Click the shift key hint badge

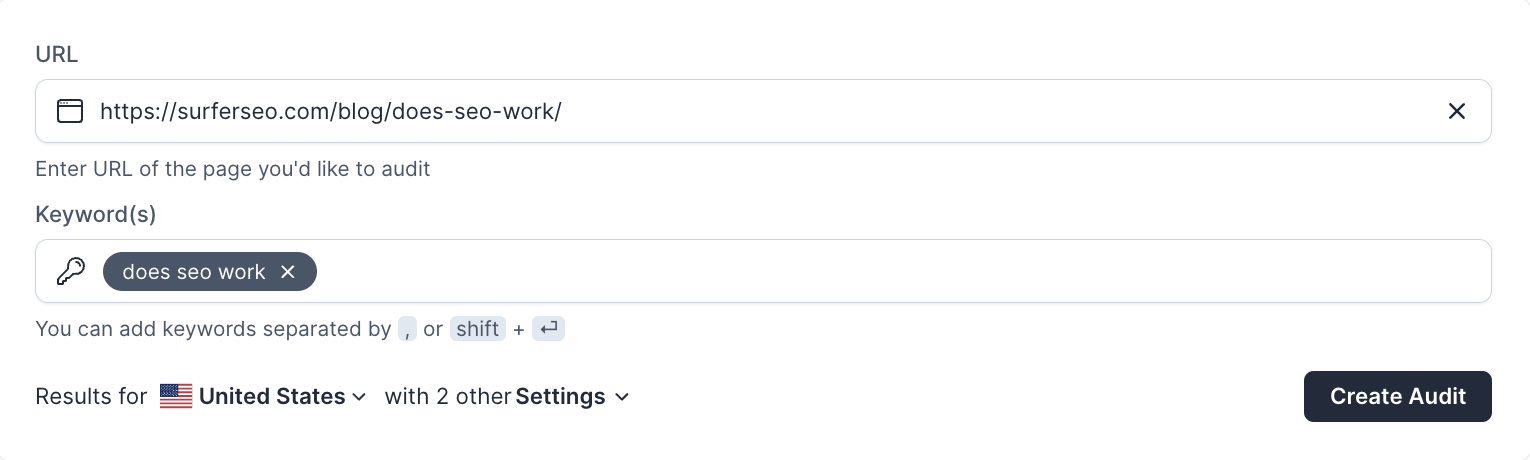(x=477, y=329)
